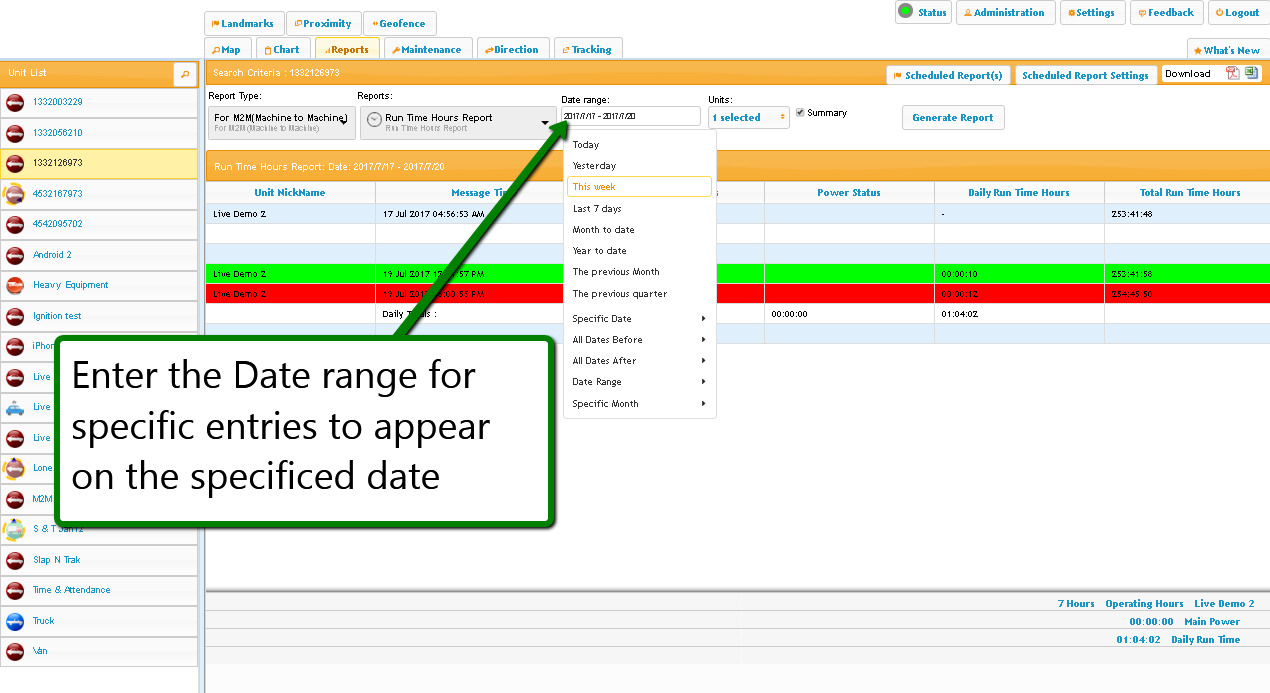Viewport: 1270px width, 693px height.
Task: Switch to the Maintenance tab
Action: tap(426, 49)
